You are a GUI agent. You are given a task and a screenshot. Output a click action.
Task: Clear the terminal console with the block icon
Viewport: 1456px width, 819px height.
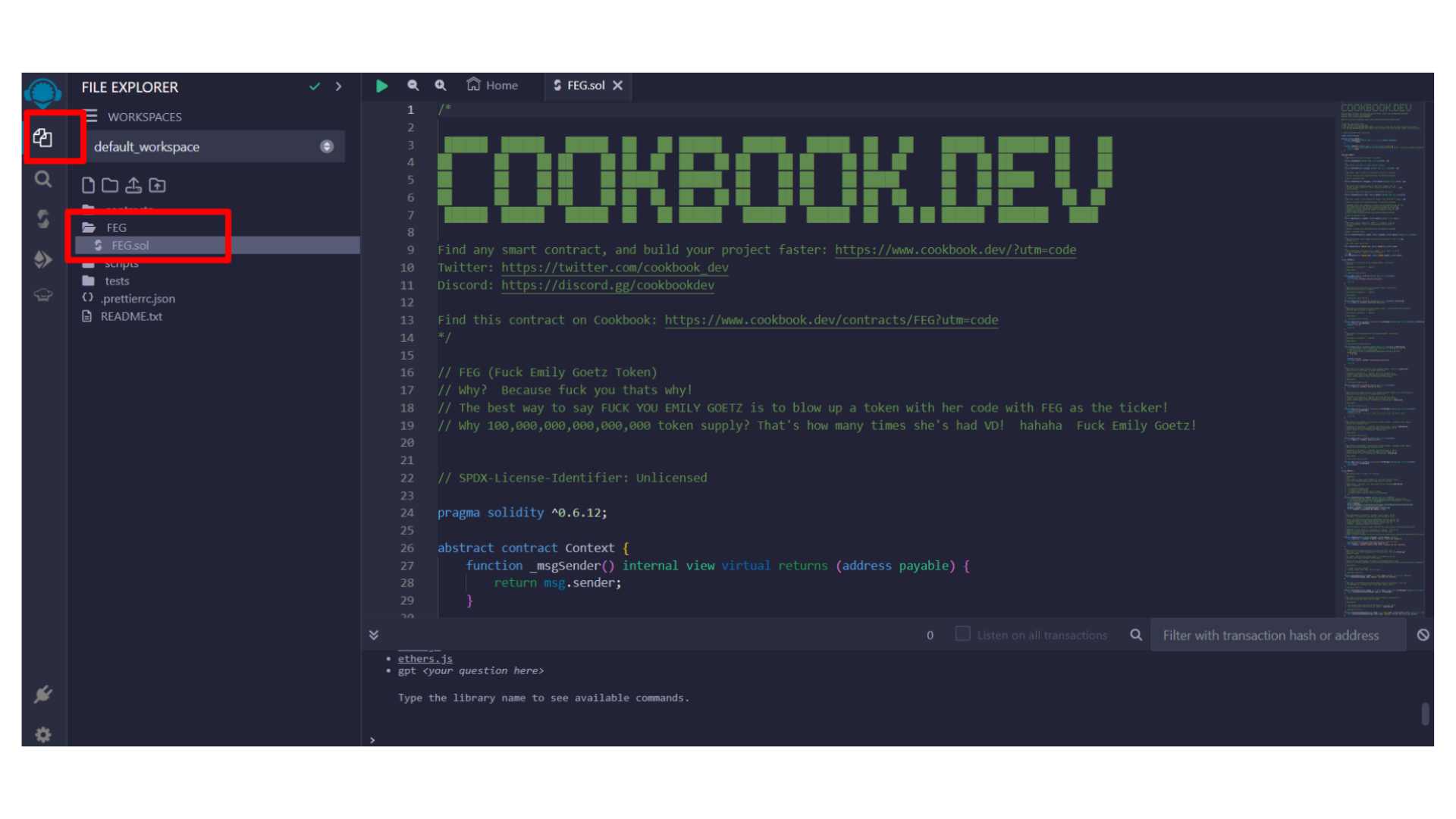pos(1423,635)
